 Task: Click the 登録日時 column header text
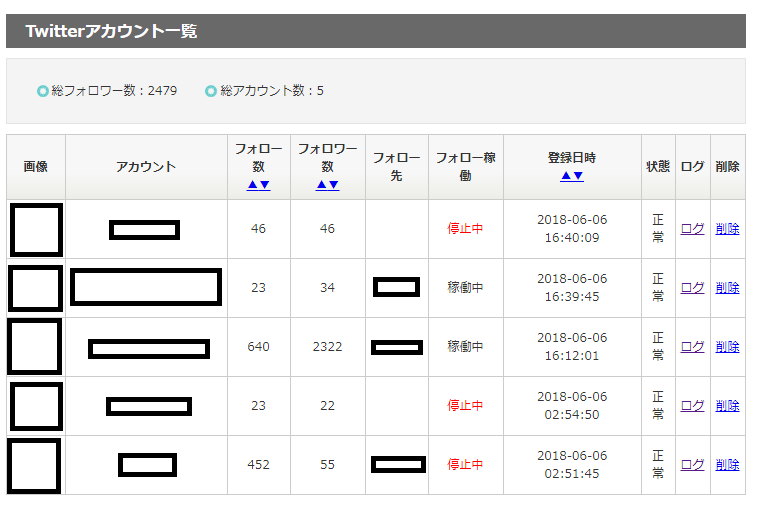point(572,158)
